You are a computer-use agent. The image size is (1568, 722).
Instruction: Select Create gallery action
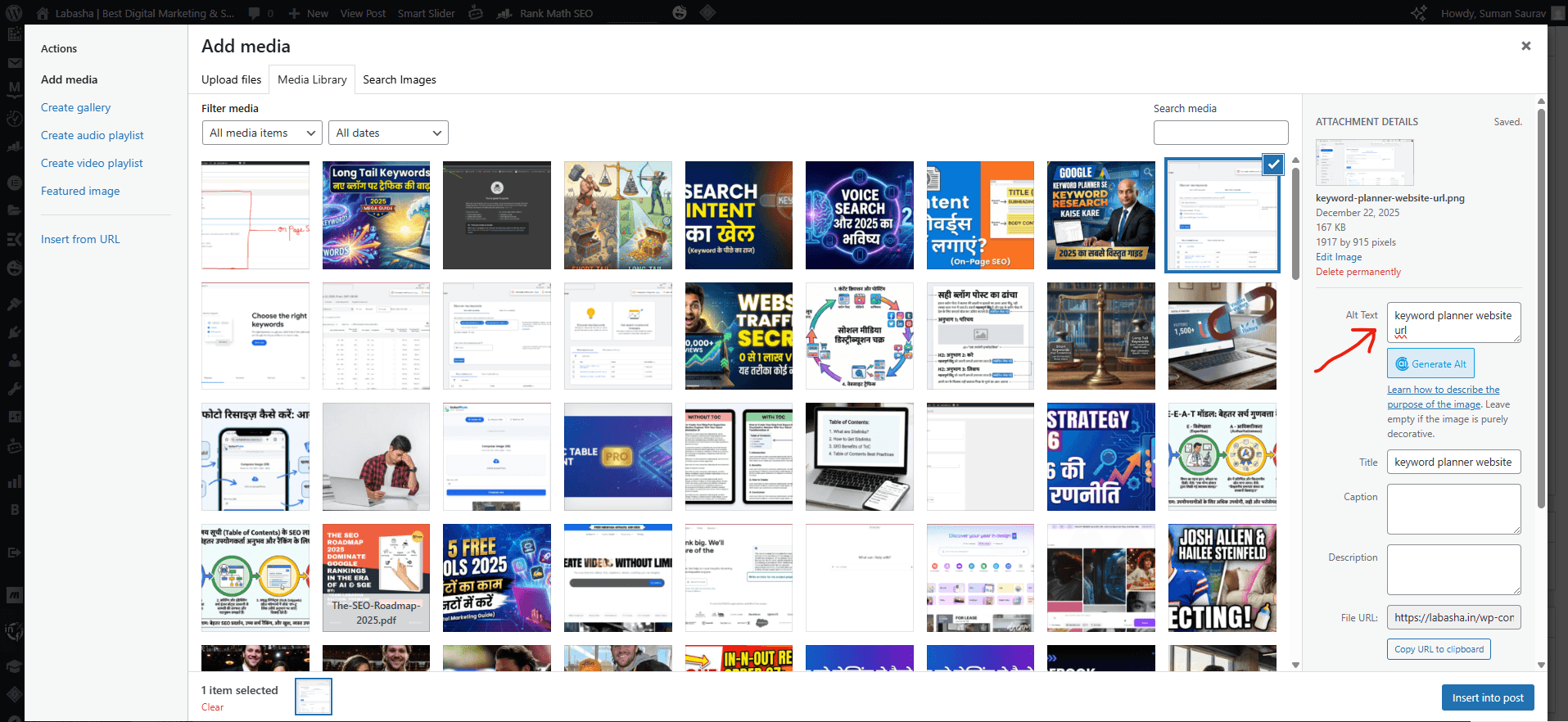click(x=76, y=107)
